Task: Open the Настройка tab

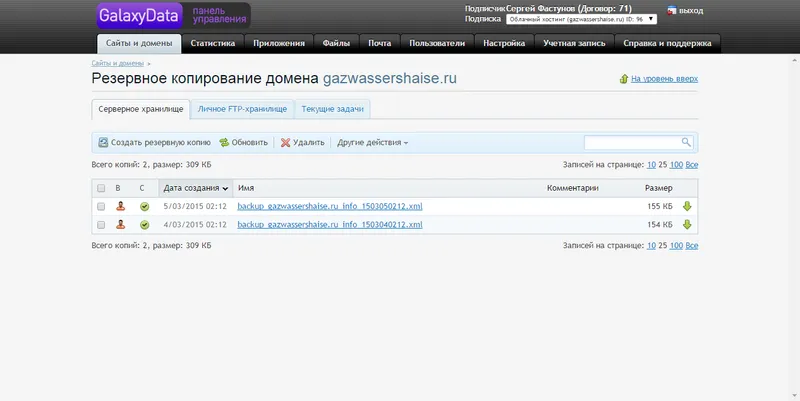Action: coord(504,43)
